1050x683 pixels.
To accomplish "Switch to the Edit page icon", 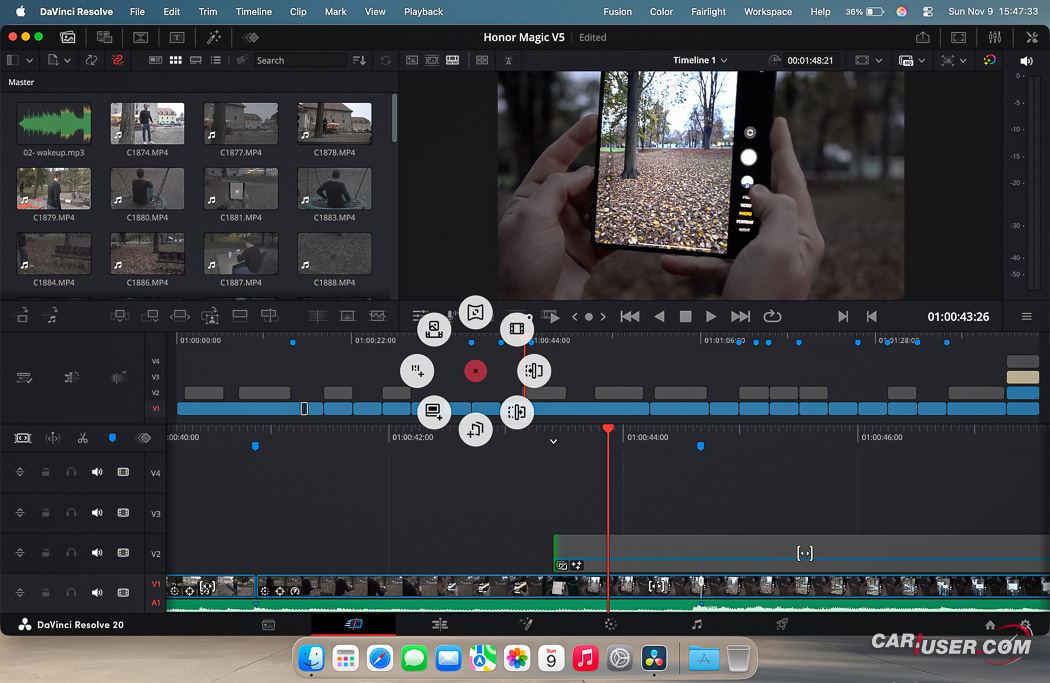I will [x=439, y=624].
